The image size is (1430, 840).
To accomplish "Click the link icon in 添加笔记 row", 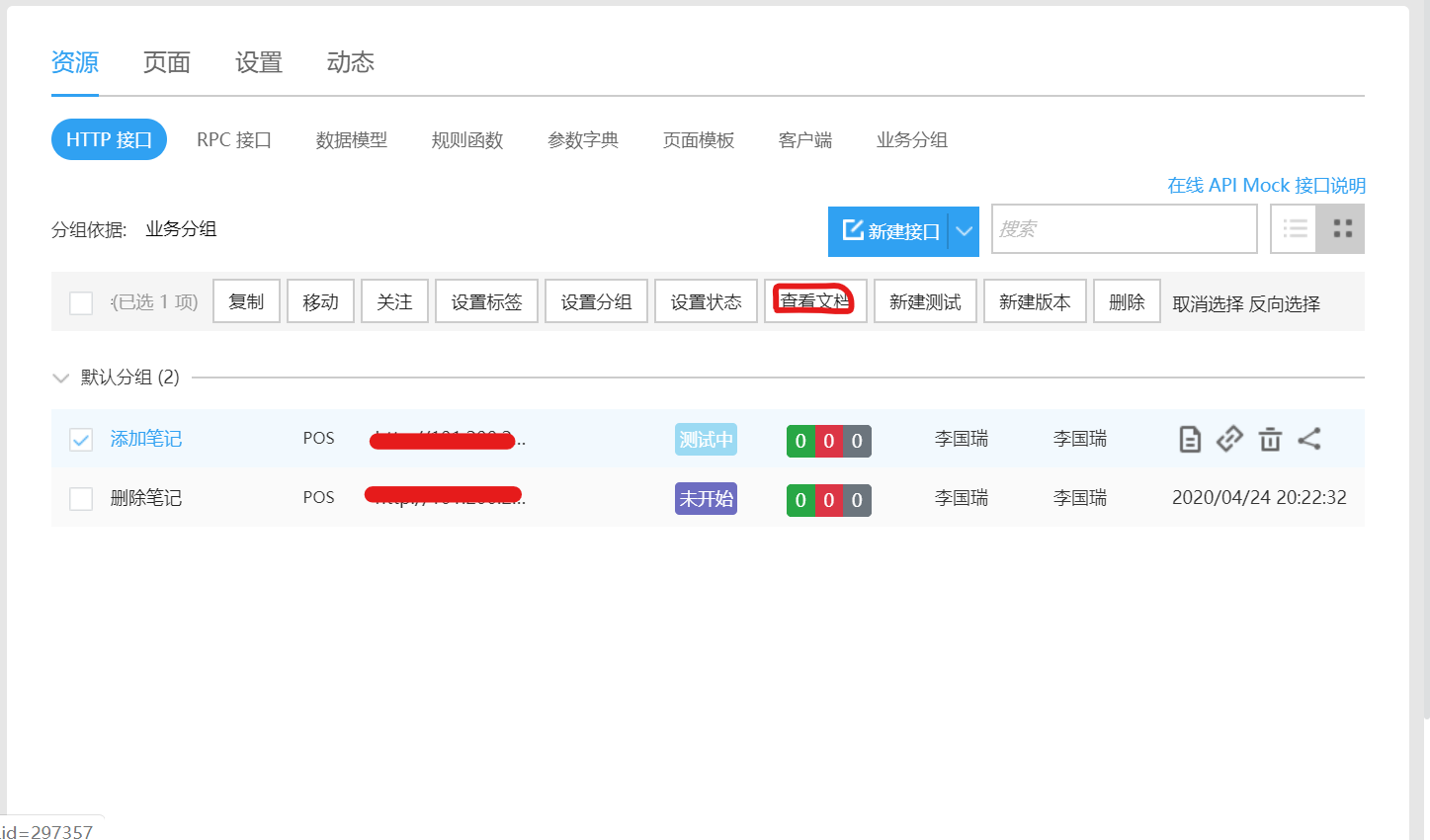I will (x=1229, y=439).
